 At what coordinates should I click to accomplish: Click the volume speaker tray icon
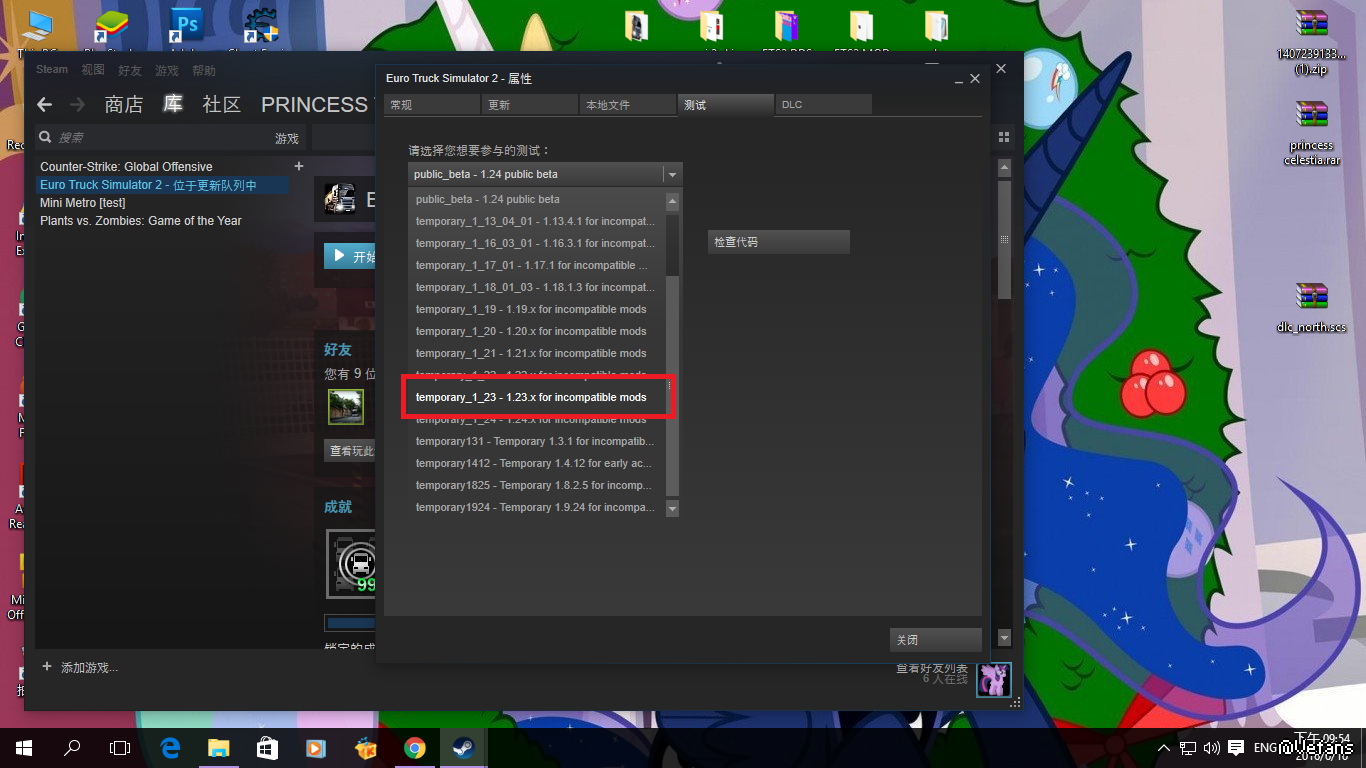click(x=1212, y=747)
